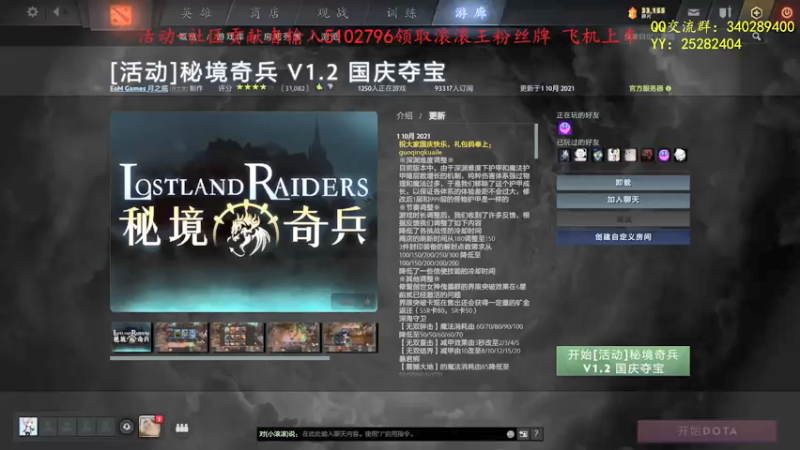The width and height of the screenshot is (800, 450).
Task: Click the red power quit icon
Action: tap(786, 12)
